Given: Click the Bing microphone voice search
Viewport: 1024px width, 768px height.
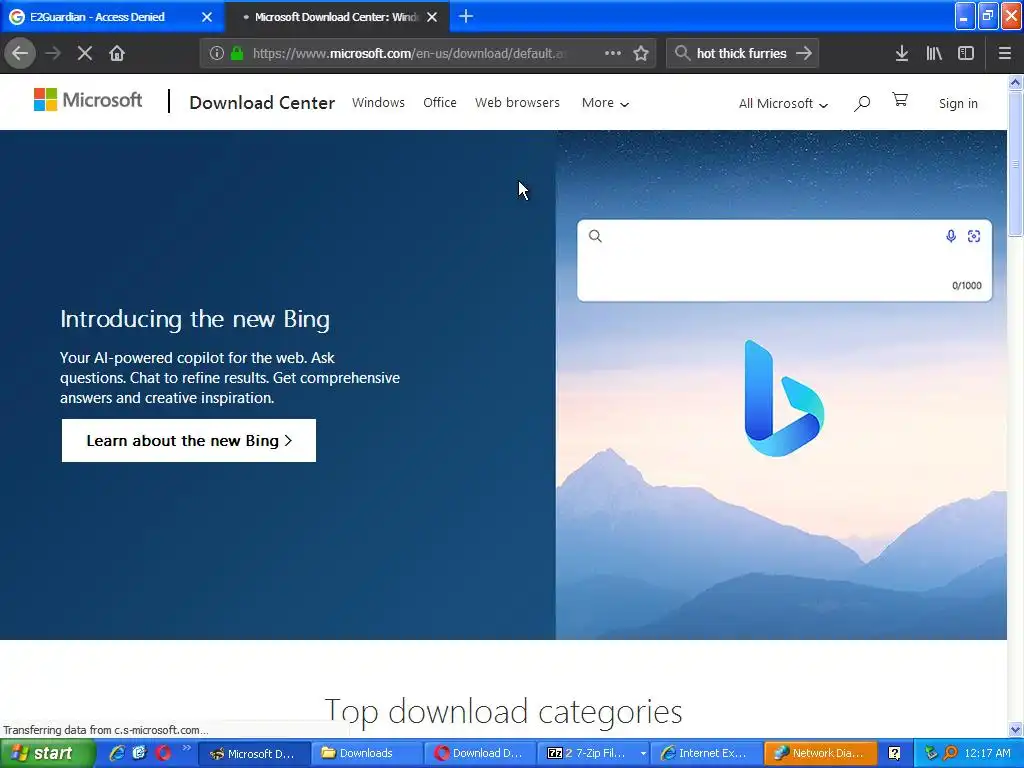Looking at the screenshot, I should pyautogui.click(x=951, y=236).
